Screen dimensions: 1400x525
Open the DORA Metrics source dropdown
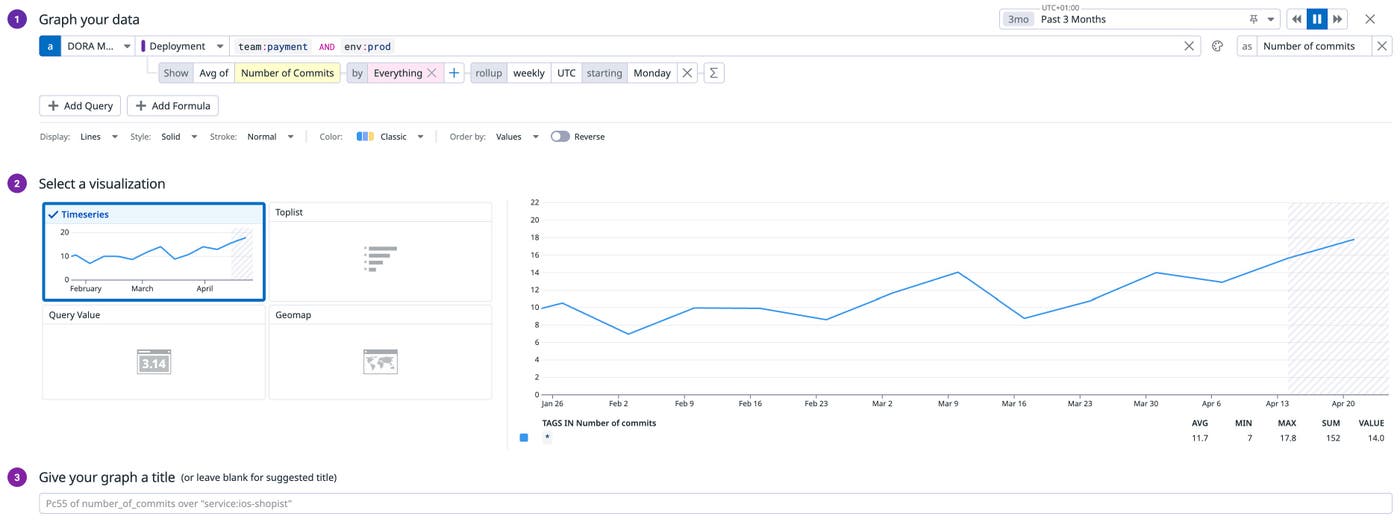pos(98,46)
